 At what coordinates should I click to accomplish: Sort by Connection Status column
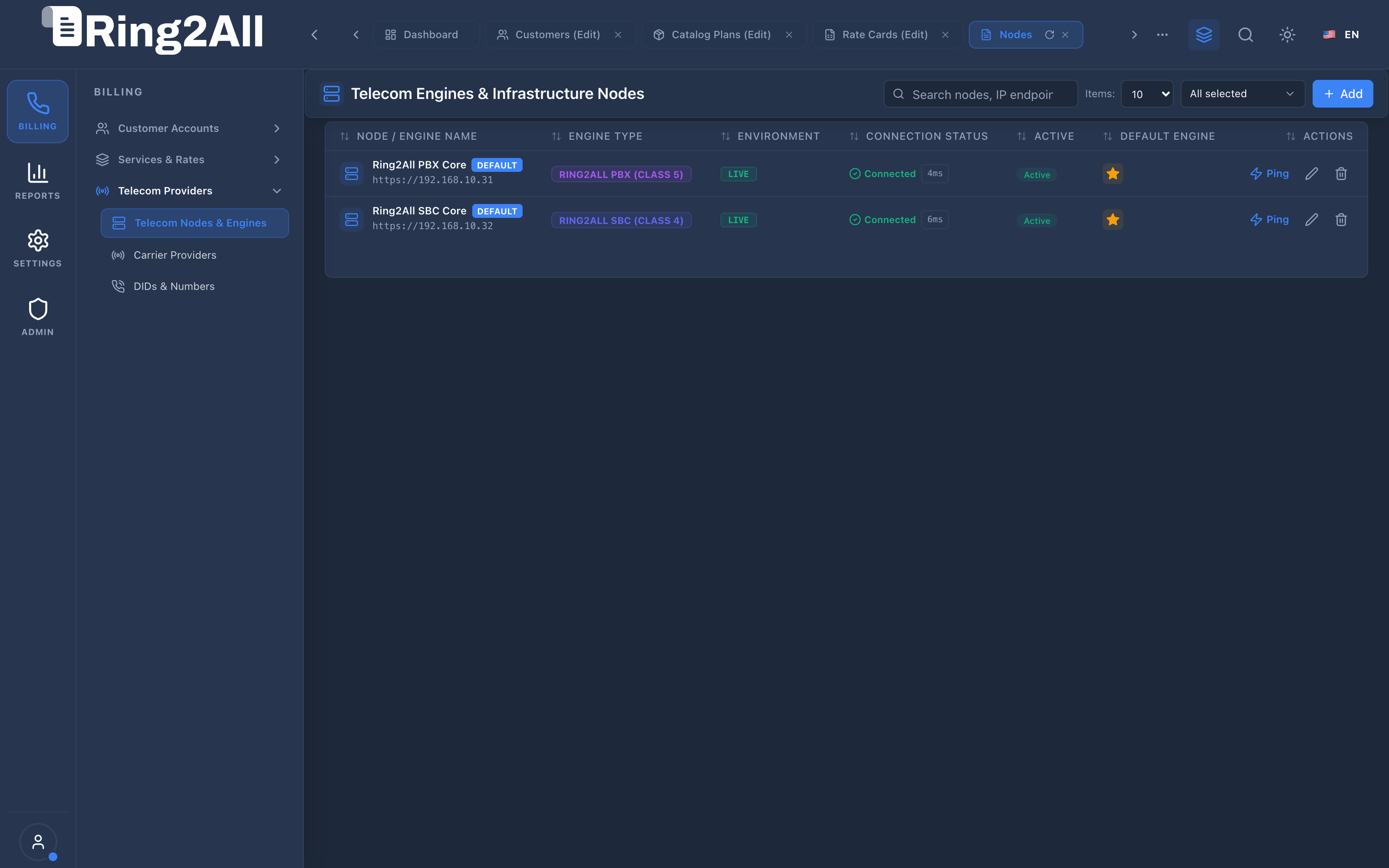[x=919, y=136]
